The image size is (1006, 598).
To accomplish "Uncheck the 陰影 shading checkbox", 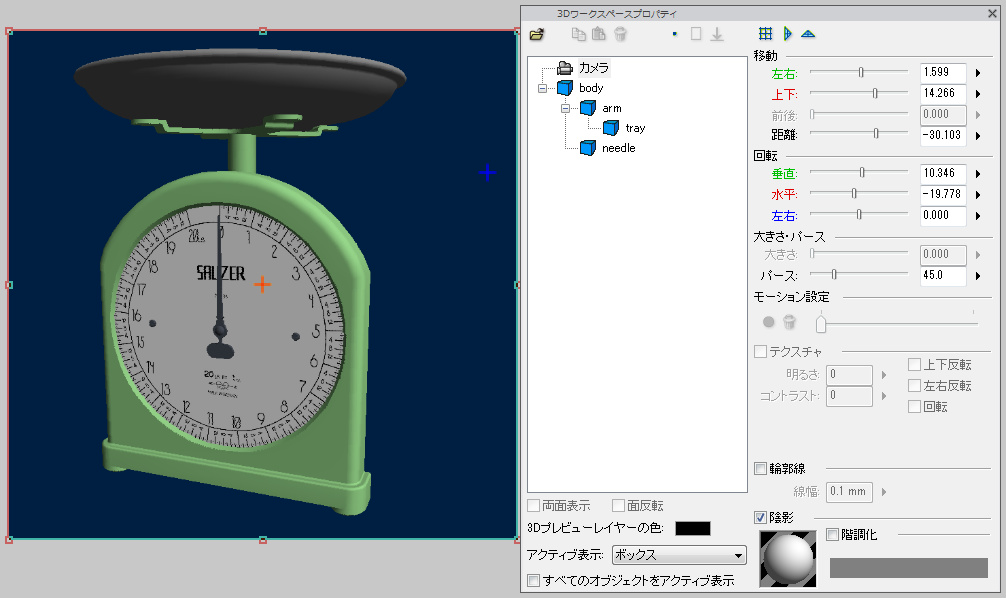I will (761, 517).
